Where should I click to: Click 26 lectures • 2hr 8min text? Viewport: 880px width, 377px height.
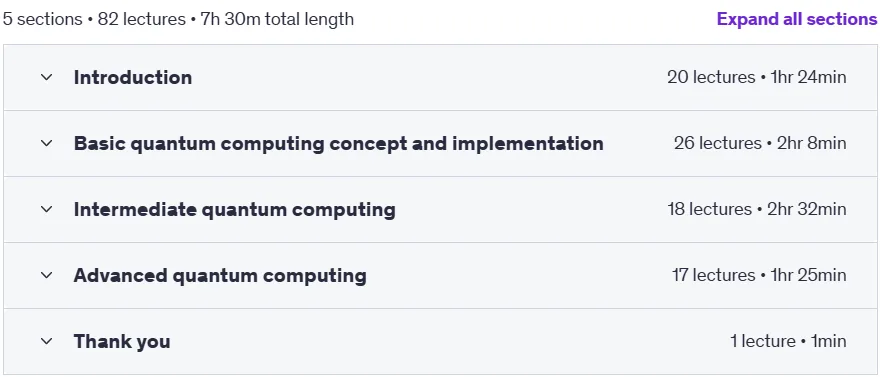click(x=760, y=144)
